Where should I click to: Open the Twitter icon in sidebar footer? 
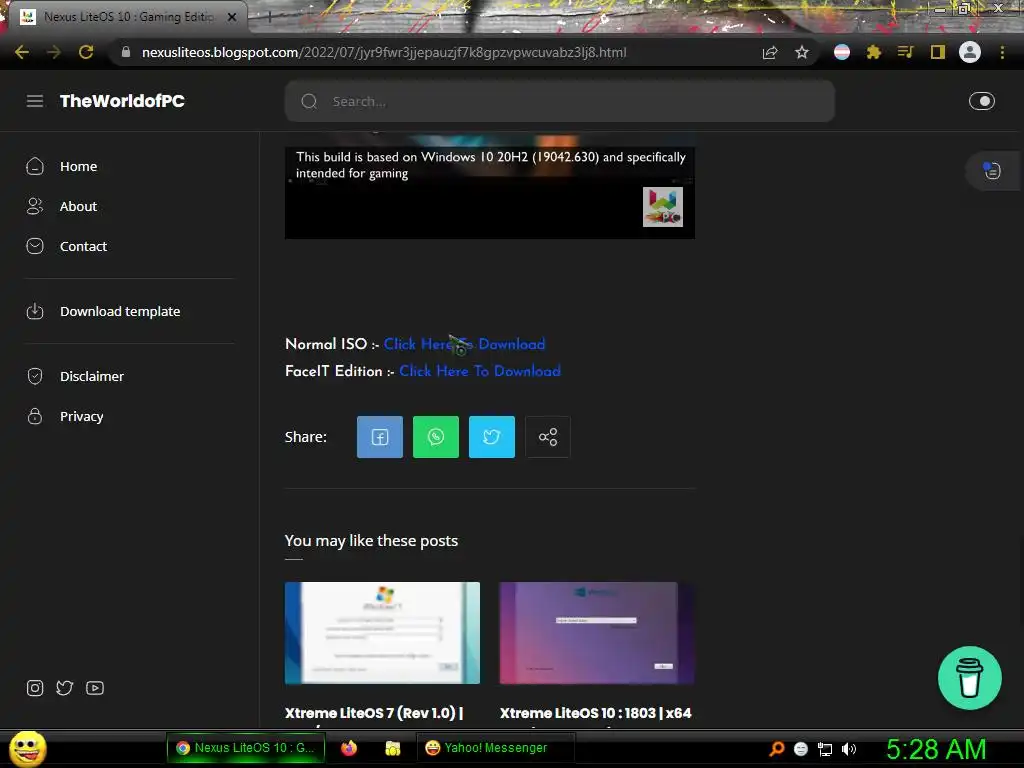(x=65, y=688)
